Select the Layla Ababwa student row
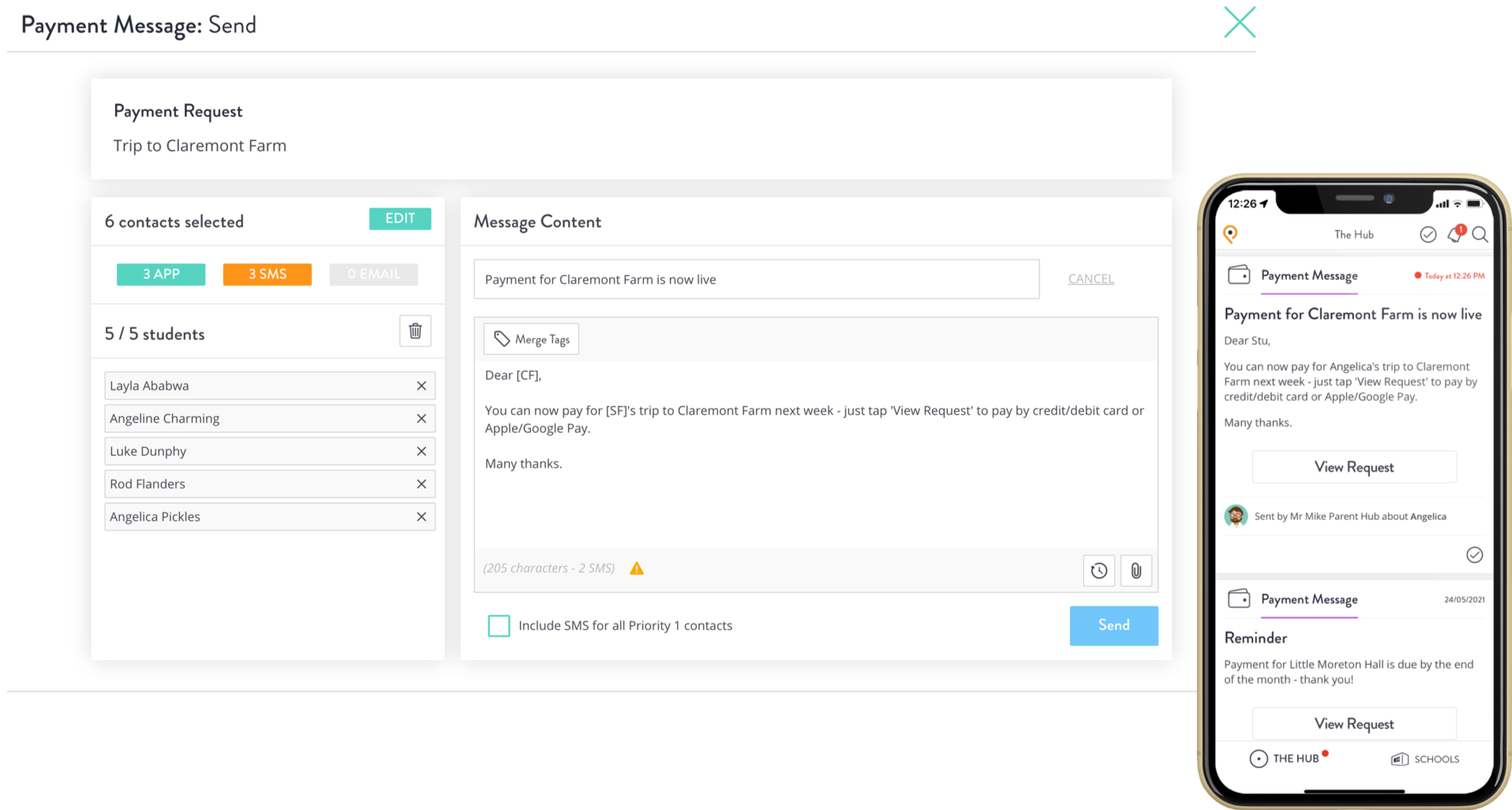Viewport: 1512px width, 810px height. point(270,386)
